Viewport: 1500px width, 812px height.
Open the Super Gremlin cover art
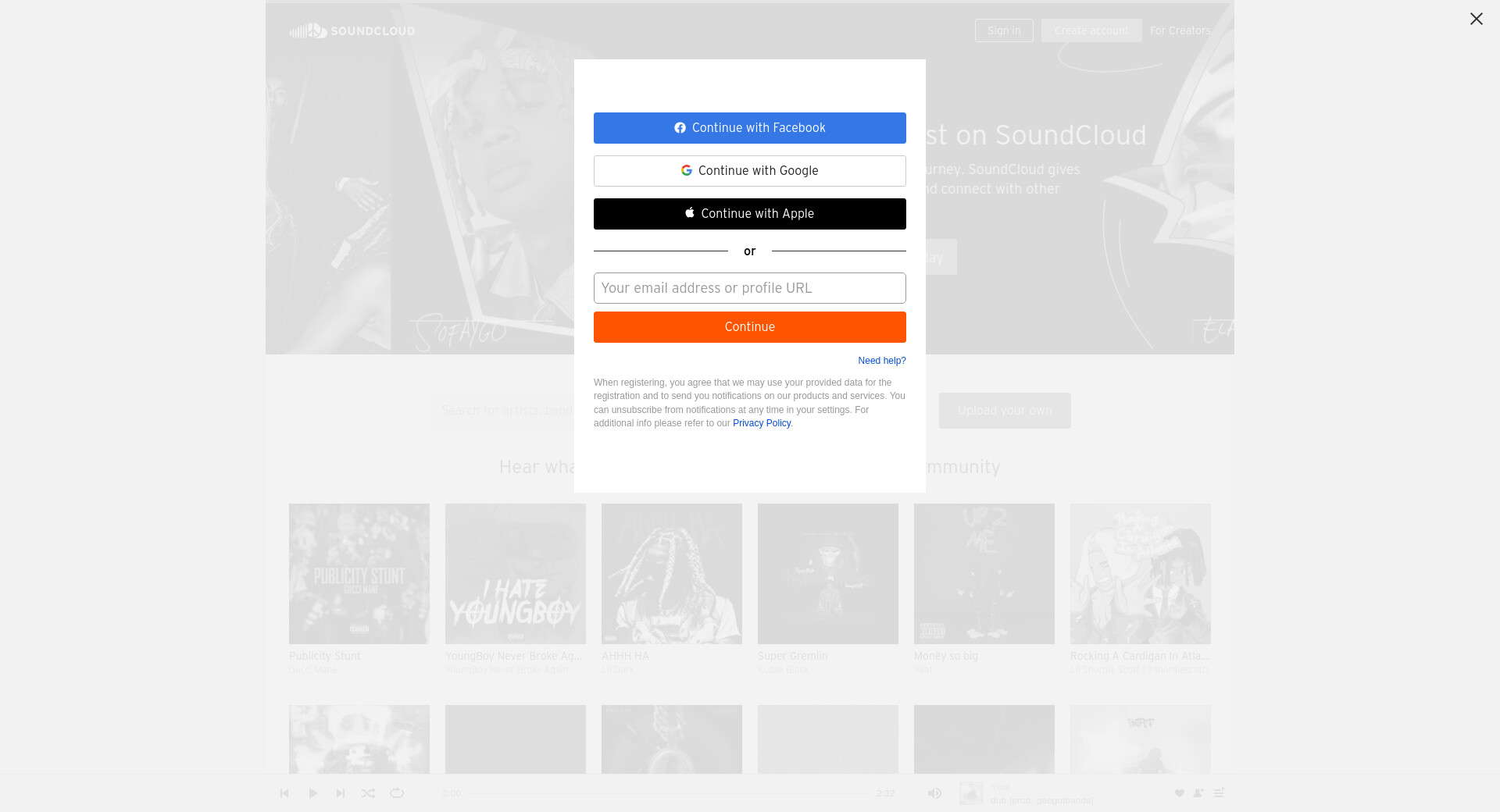tap(828, 574)
